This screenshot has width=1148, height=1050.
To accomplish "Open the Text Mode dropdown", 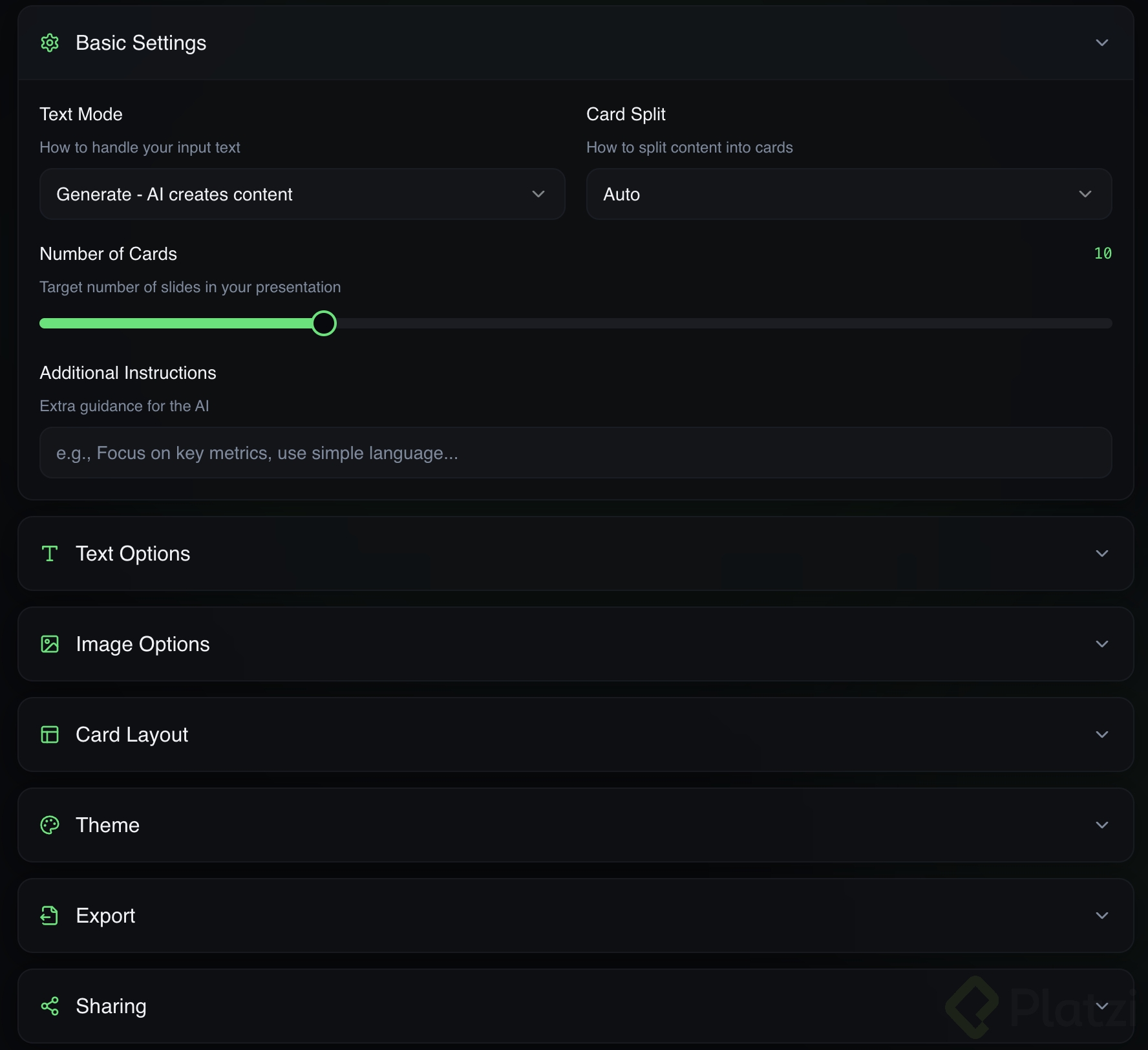I will pos(302,194).
